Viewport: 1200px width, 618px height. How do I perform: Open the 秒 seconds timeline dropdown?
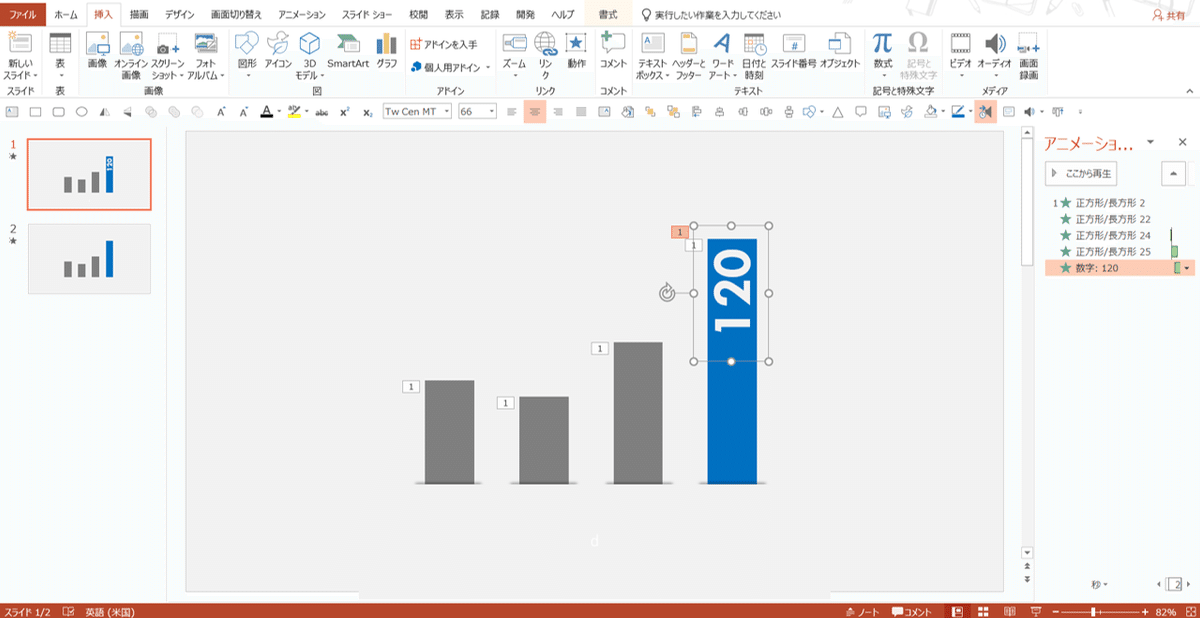pyautogui.click(x=1098, y=584)
